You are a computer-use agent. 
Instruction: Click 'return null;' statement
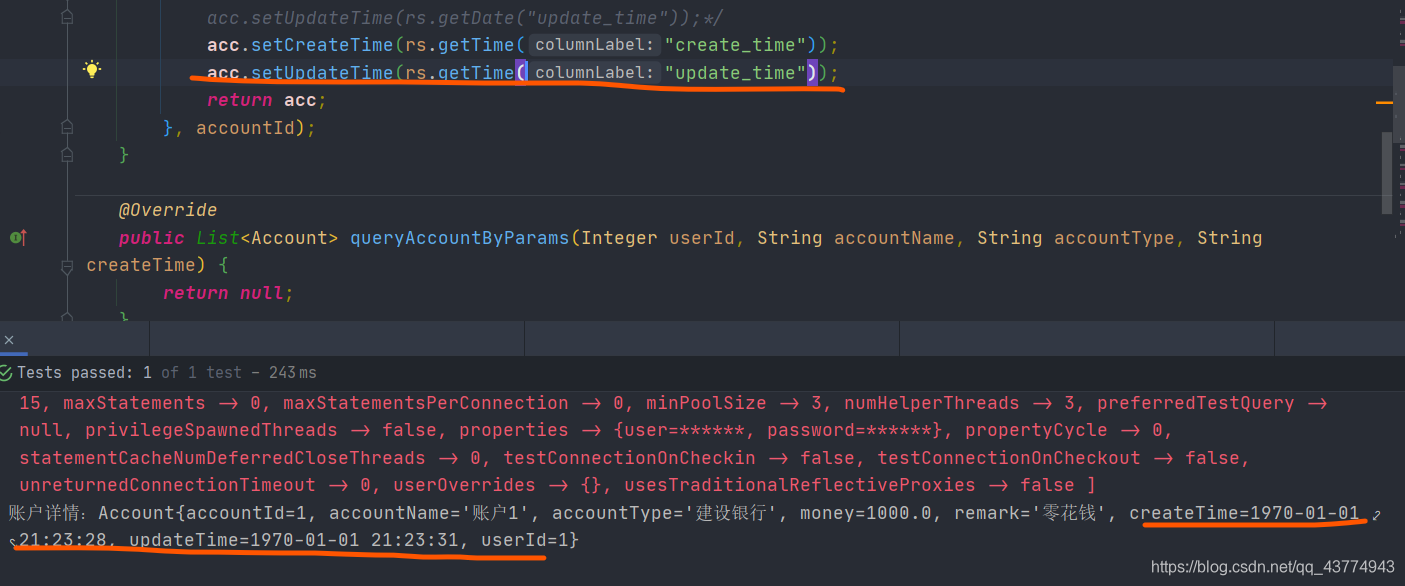coord(229,293)
